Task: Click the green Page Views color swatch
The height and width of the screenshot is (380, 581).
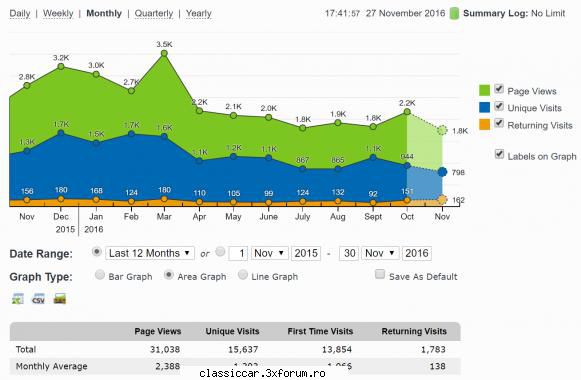Action: pos(484,90)
